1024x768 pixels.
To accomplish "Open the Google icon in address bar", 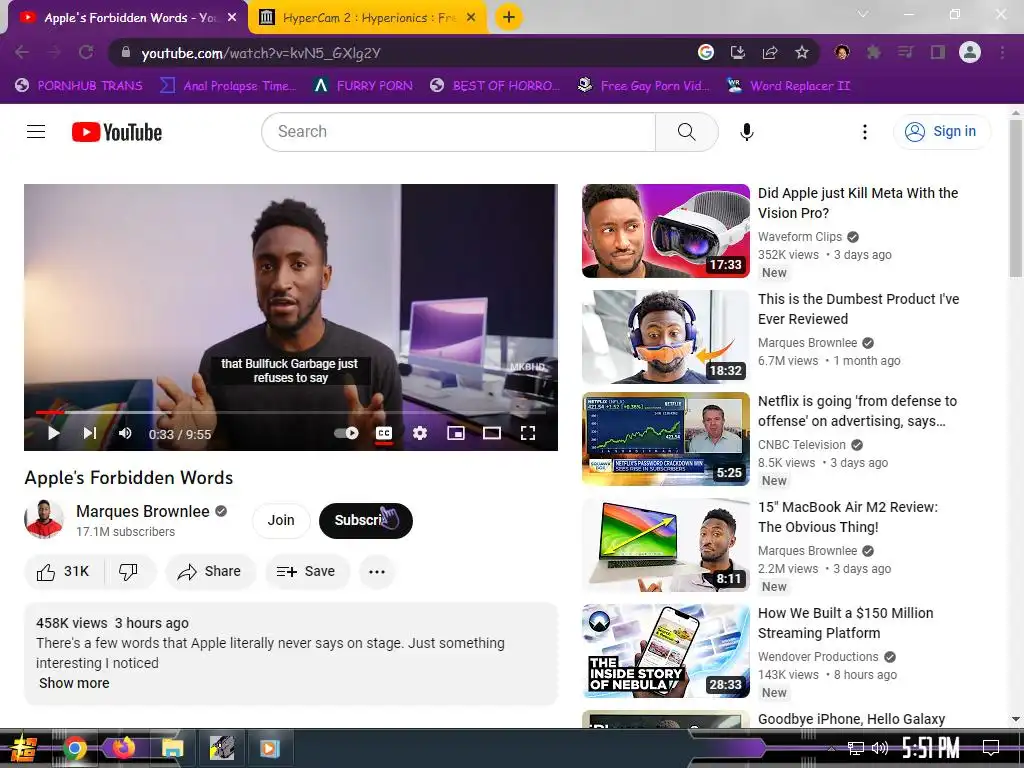I will [x=706, y=52].
